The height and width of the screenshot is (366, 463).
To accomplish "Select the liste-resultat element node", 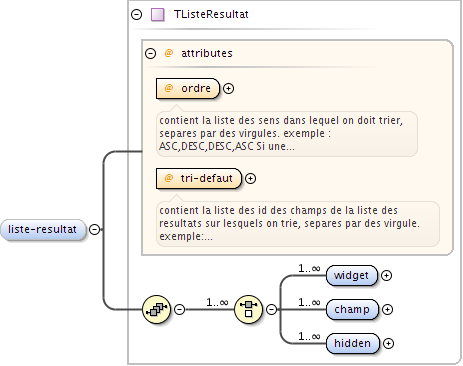I will point(43,229).
